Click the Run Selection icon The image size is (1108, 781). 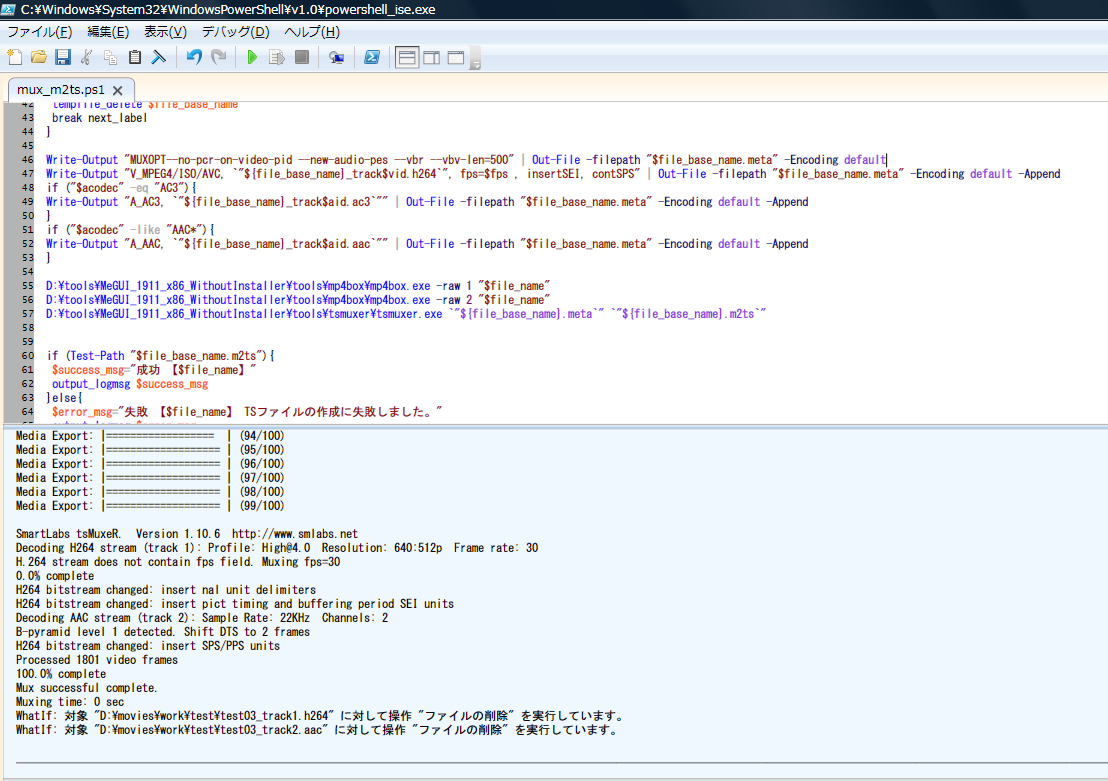click(x=277, y=57)
